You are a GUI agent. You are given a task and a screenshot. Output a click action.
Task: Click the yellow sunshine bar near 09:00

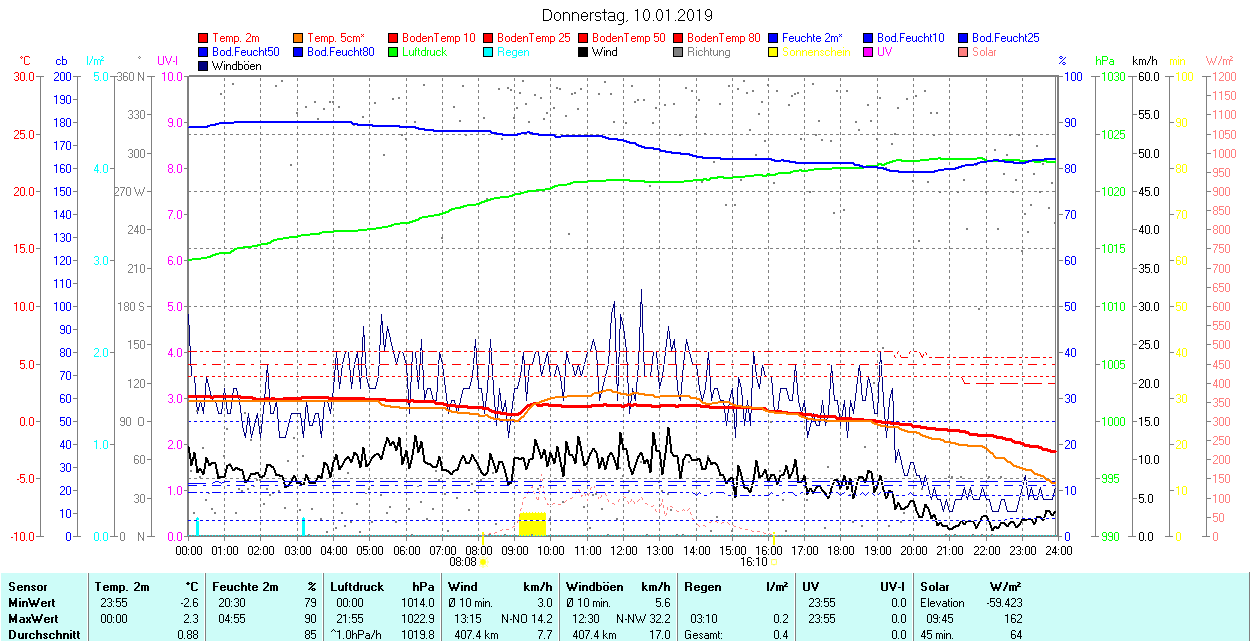click(x=532, y=524)
